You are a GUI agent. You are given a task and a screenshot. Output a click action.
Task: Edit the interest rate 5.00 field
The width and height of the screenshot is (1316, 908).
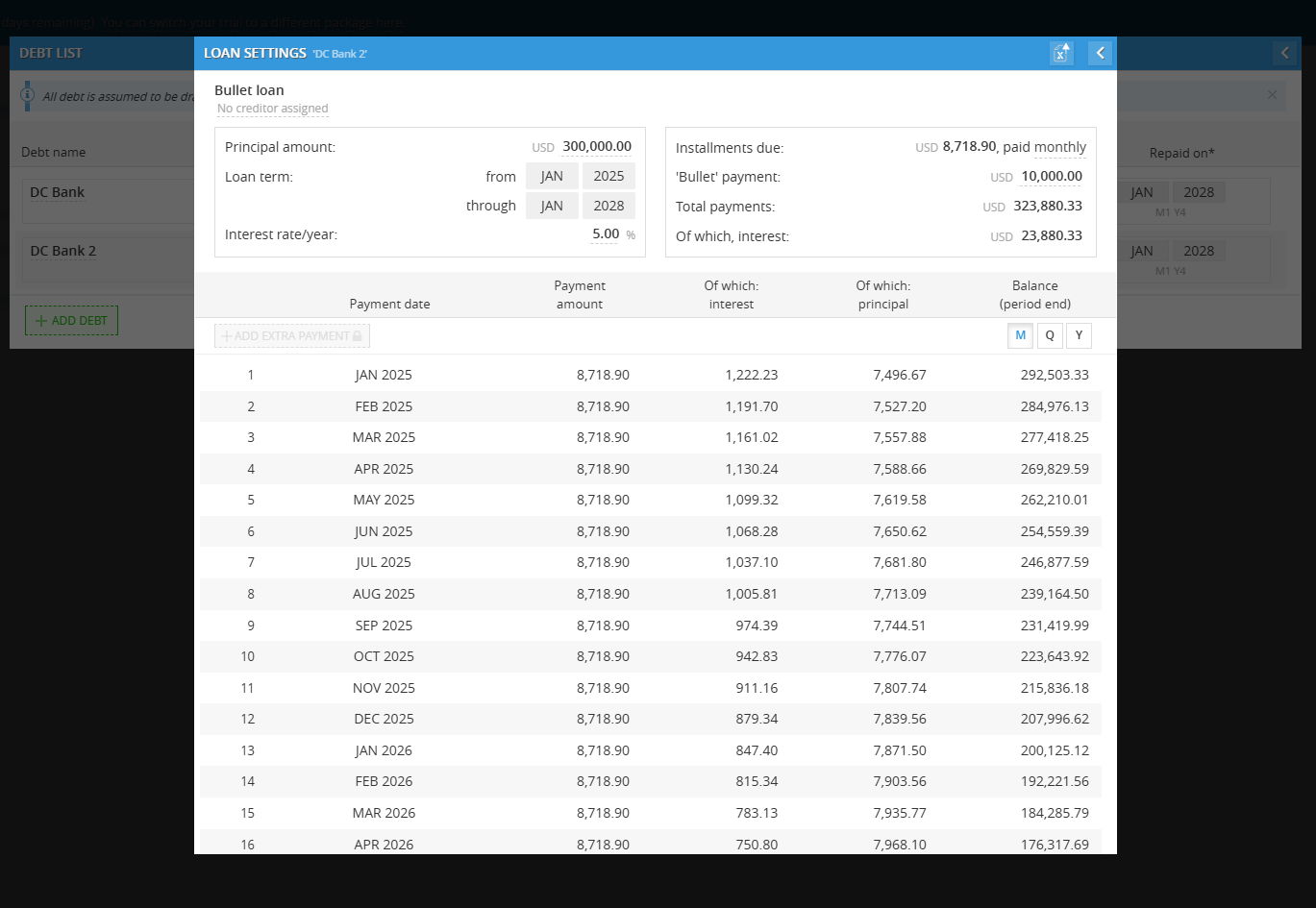click(605, 234)
